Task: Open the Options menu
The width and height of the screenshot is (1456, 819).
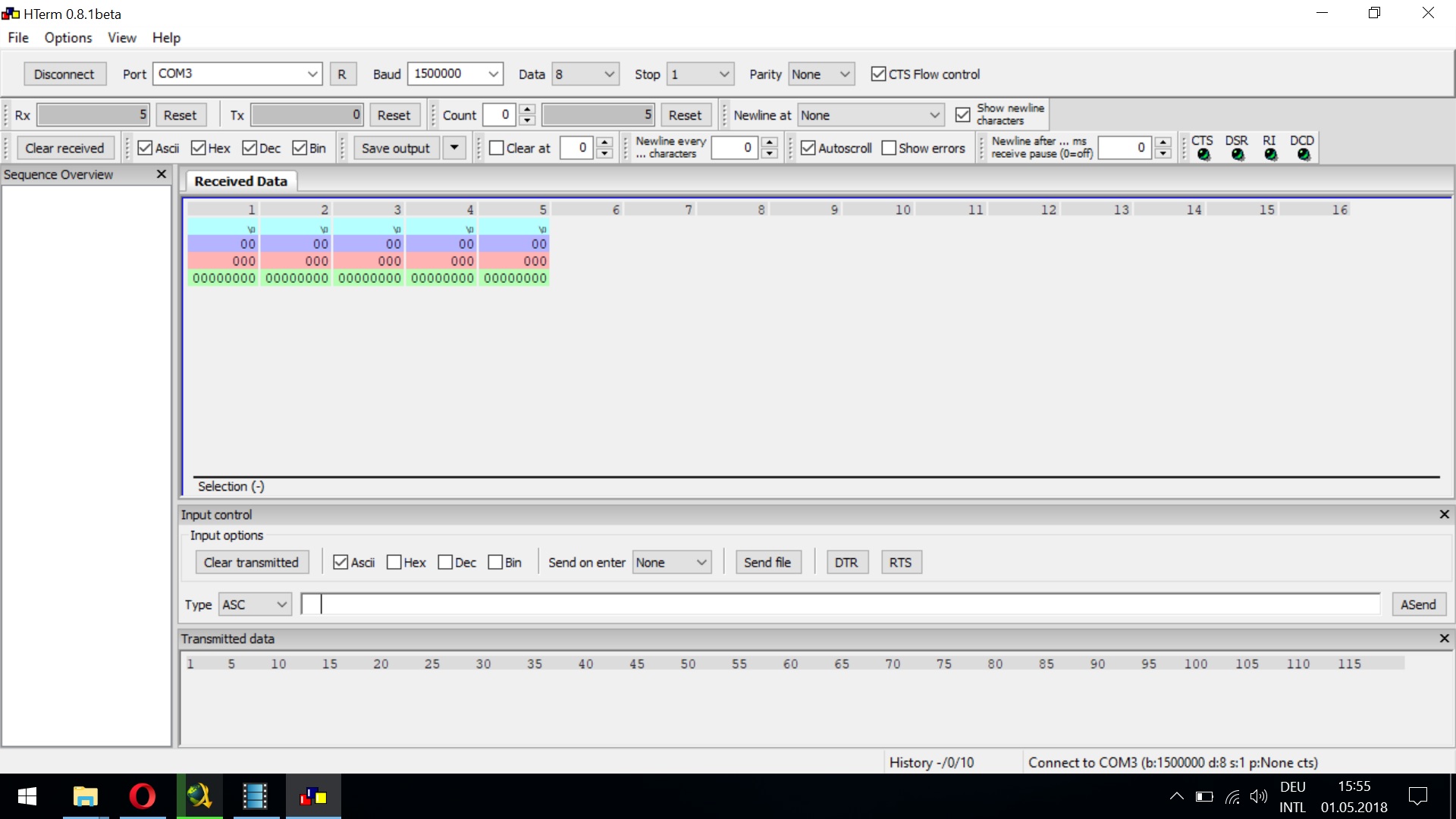Action: (67, 38)
